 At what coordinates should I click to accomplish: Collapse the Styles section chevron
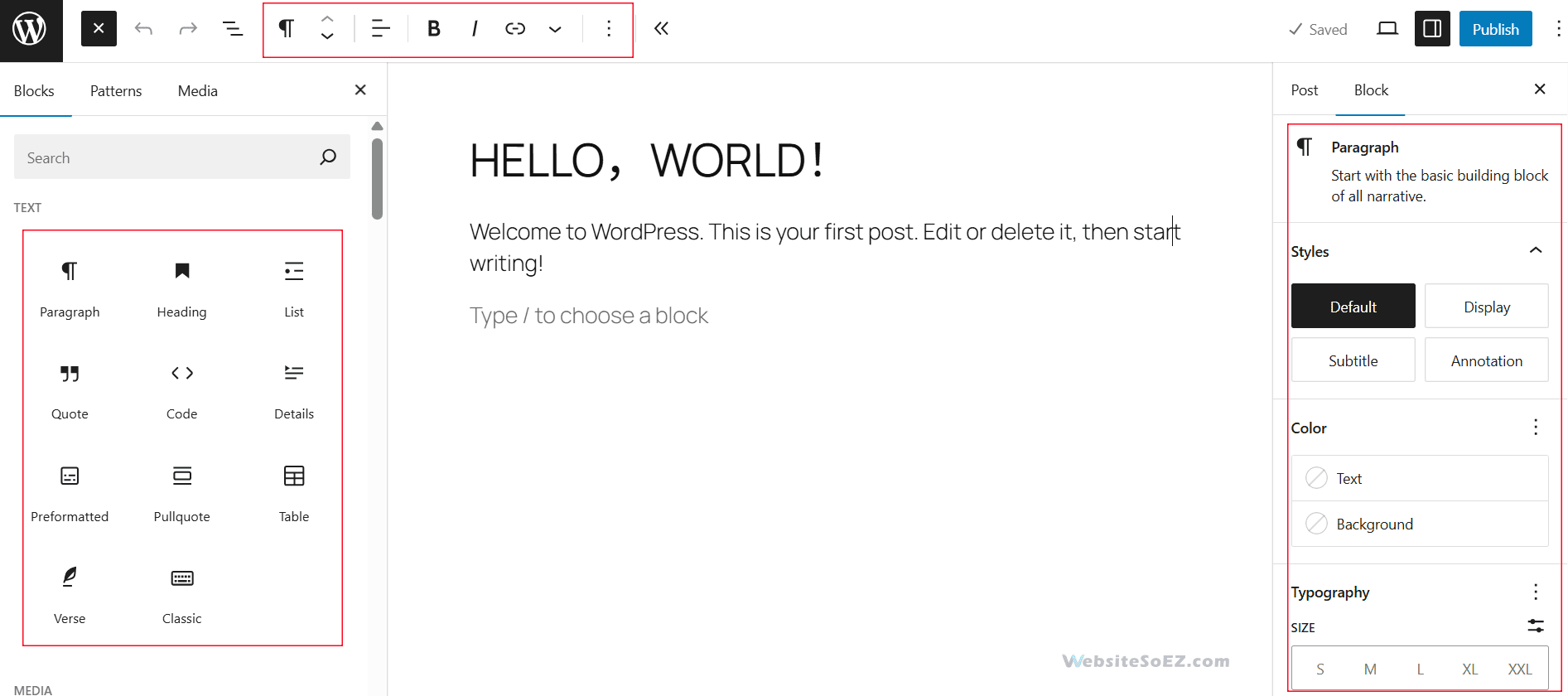coord(1536,250)
